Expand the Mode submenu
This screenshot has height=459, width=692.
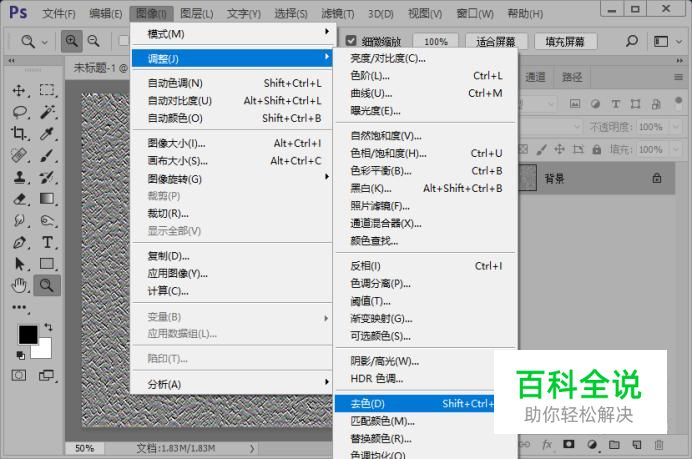(232, 34)
